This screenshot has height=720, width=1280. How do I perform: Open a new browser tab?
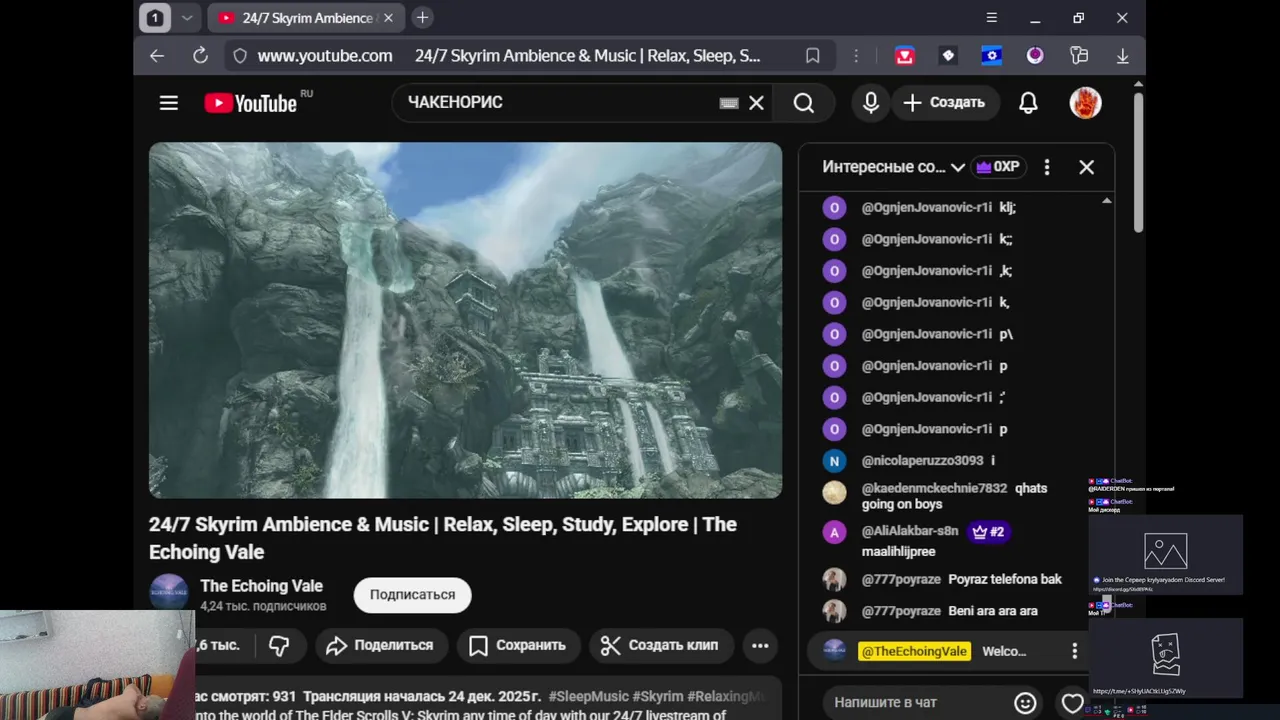422,18
